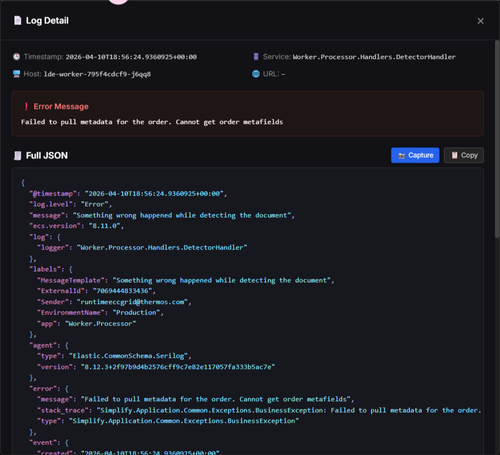The image size is (500, 455).
Task: Click the "stack_trace" JSON line
Action: (259, 410)
